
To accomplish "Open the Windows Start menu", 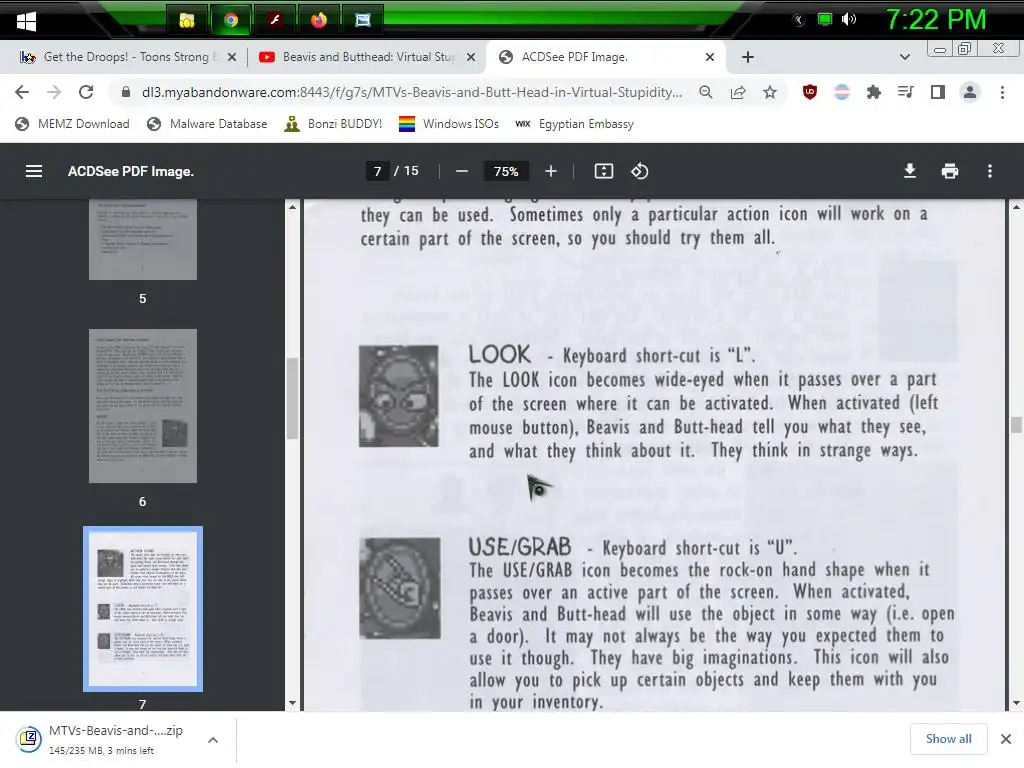I will 26,22.
